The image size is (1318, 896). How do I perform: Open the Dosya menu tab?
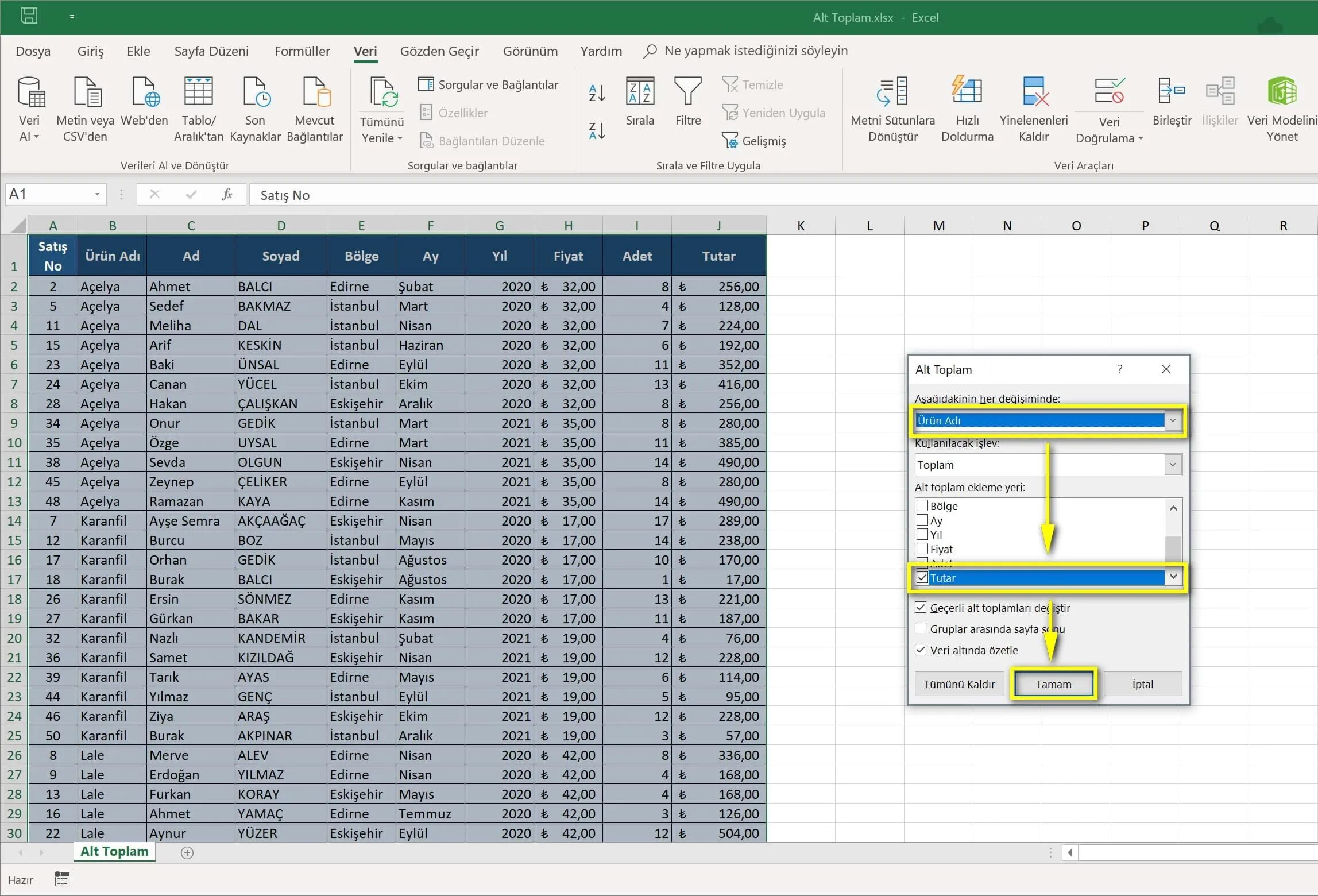point(33,51)
